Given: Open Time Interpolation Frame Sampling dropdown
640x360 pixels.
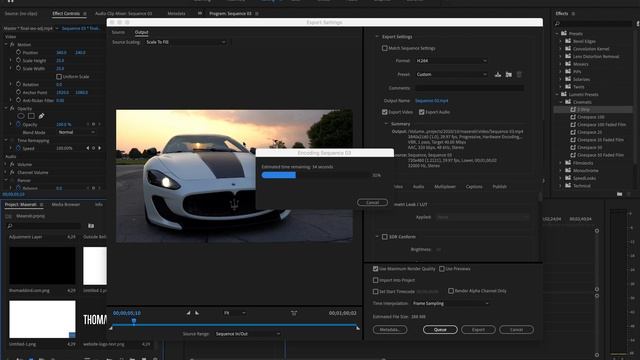Looking at the screenshot, I should tap(450, 303).
